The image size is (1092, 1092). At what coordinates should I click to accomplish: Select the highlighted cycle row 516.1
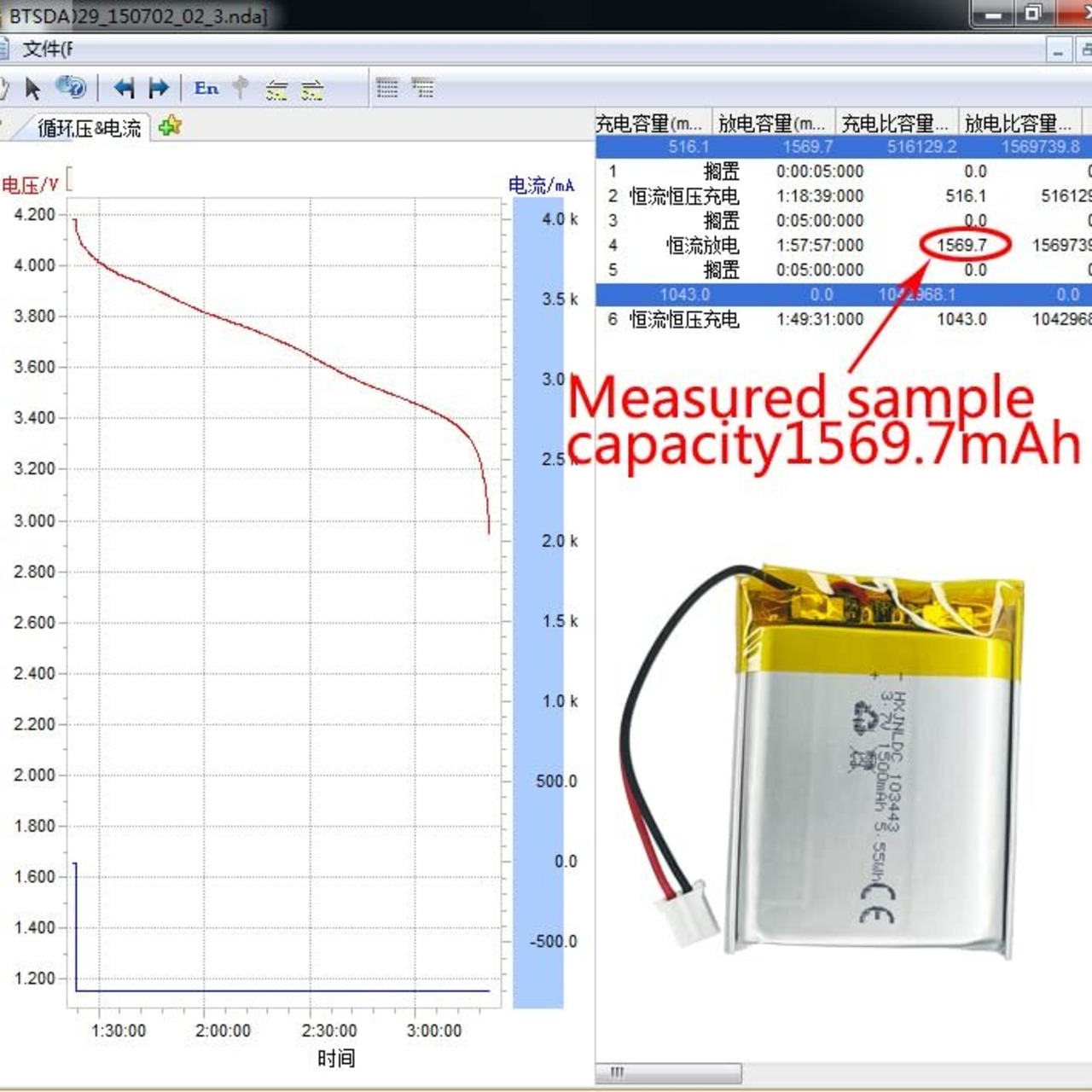844,147
